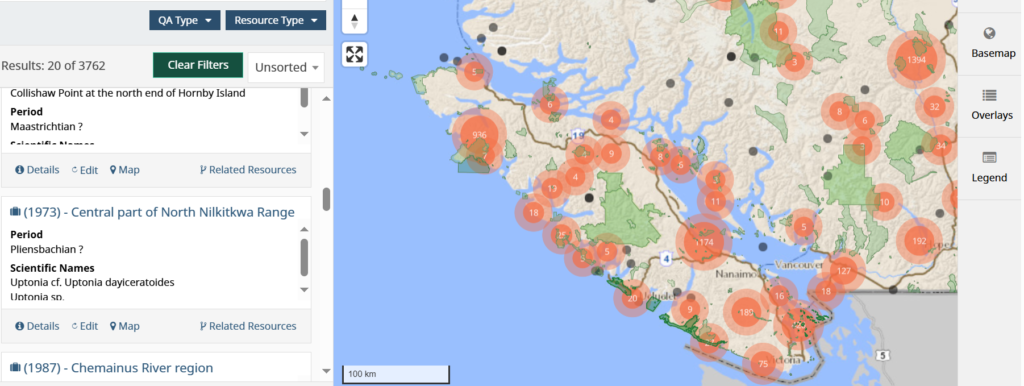
Task: Open the Basemap panel globe icon
Action: [x=989, y=34]
